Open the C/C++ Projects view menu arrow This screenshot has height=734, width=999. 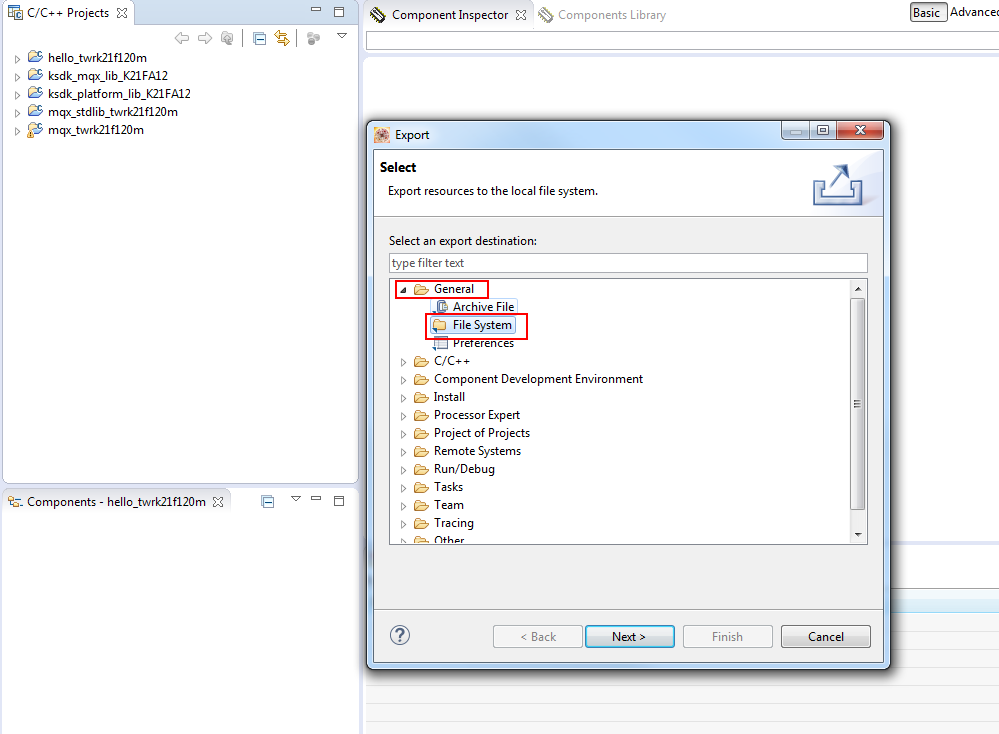[342, 36]
